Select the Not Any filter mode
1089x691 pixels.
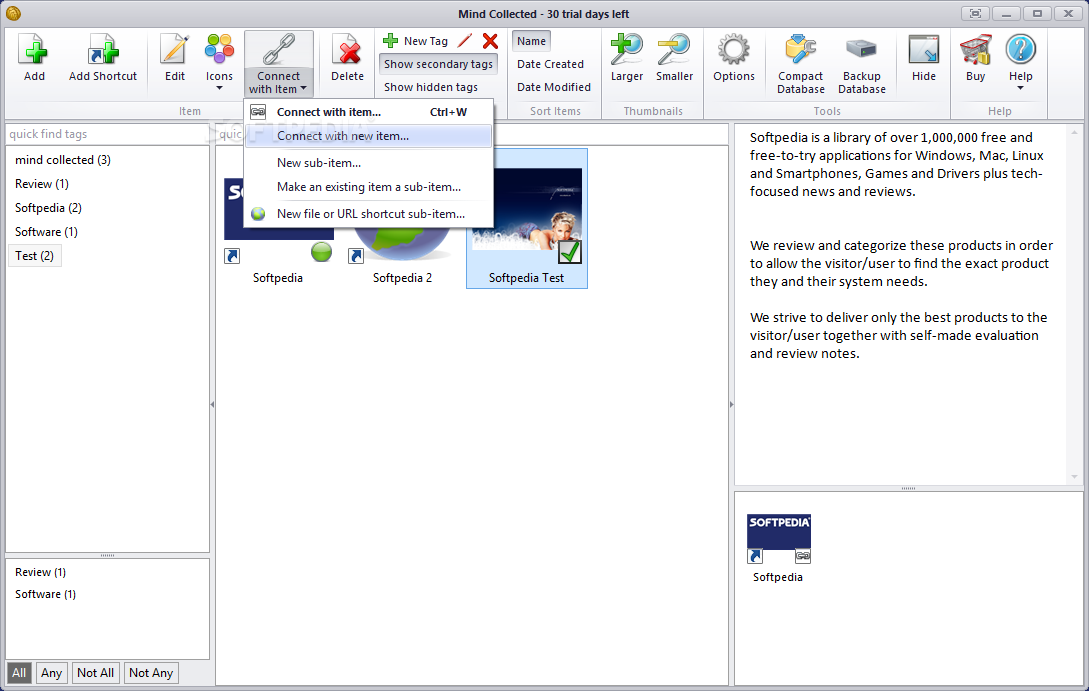pos(151,672)
